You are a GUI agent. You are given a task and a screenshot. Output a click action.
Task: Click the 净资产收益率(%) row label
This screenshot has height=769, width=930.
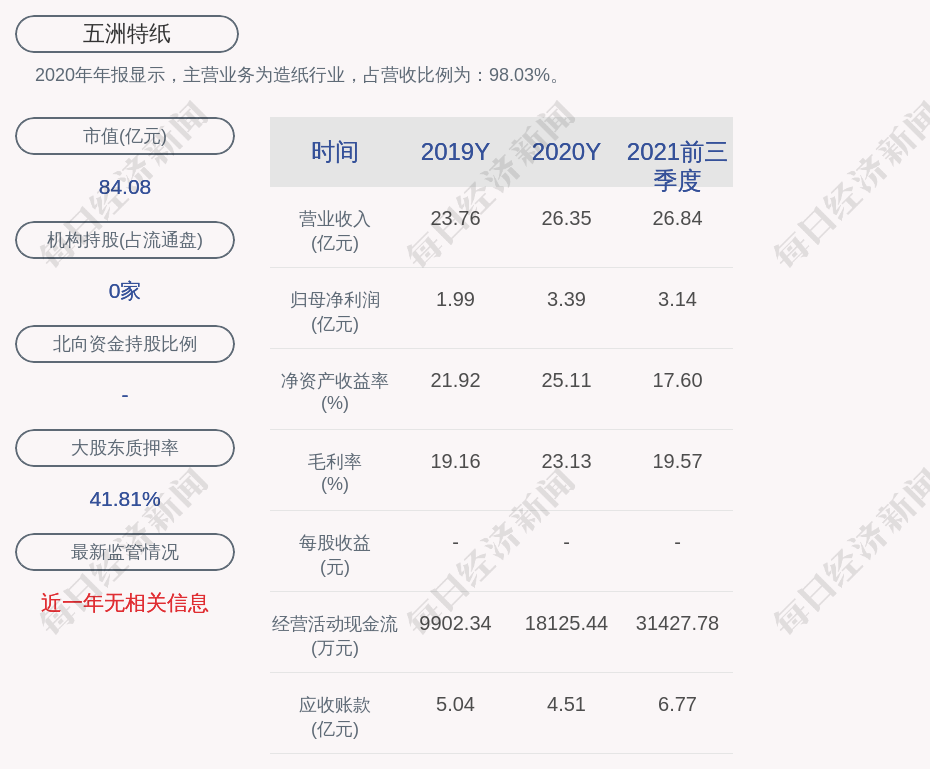[334, 391]
